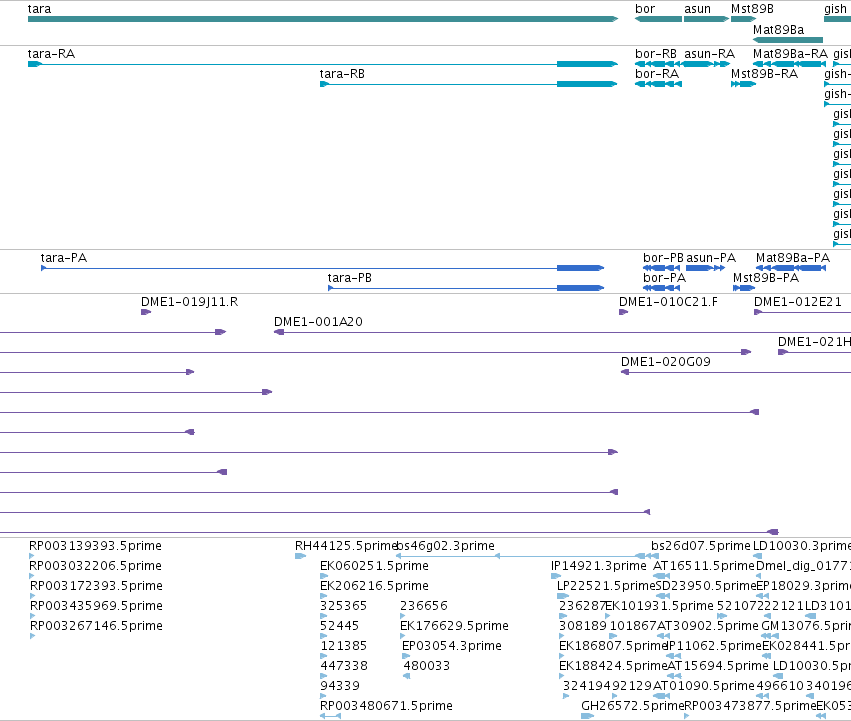The width and height of the screenshot is (851, 721).
Task: Click the RP003435969.5prime EST label
Action: point(96,606)
